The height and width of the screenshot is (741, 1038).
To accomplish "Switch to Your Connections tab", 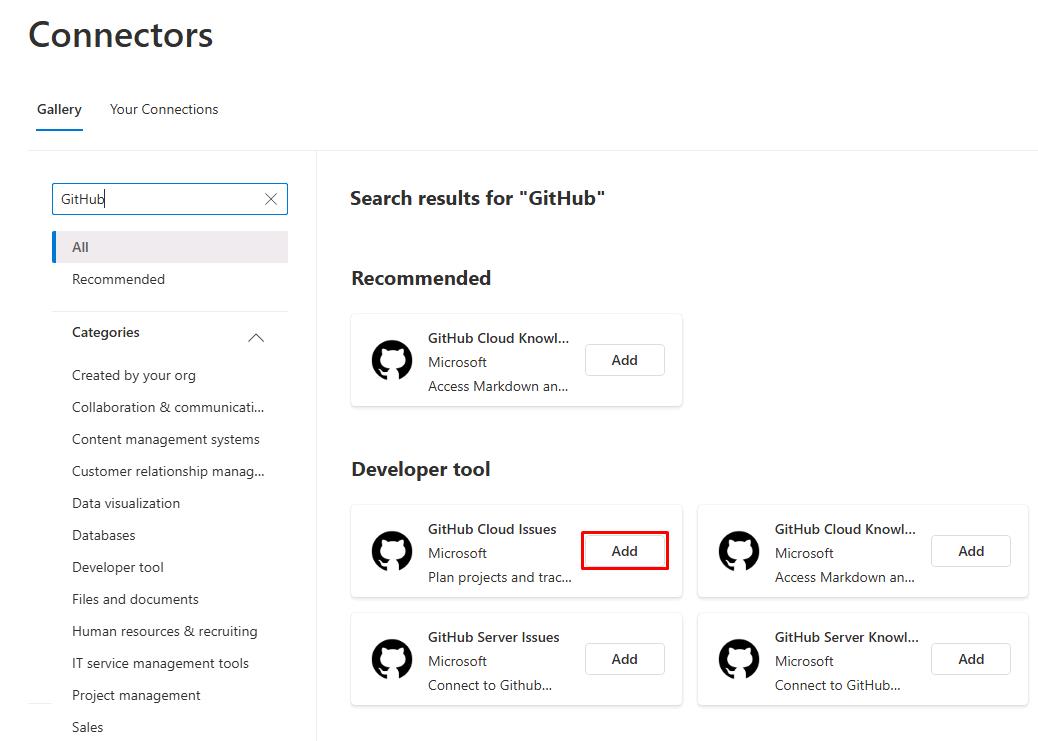I will click(x=164, y=109).
